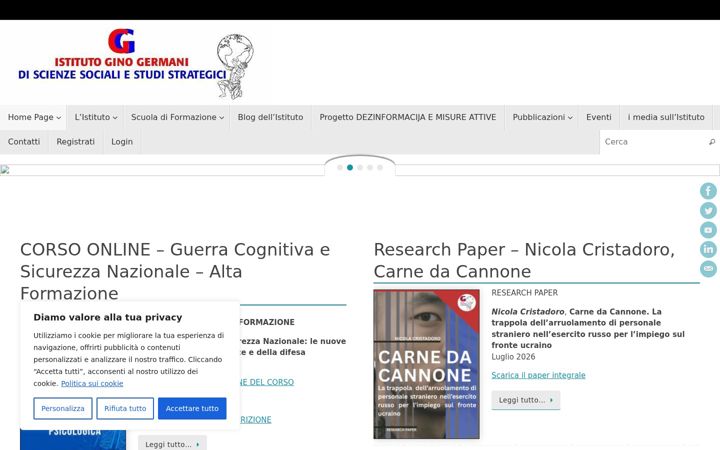The image size is (720, 450).
Task: Open Progetto DEZINFORMACIJA E MISURE ATTIVE
Action: click(x=408, y=117)
